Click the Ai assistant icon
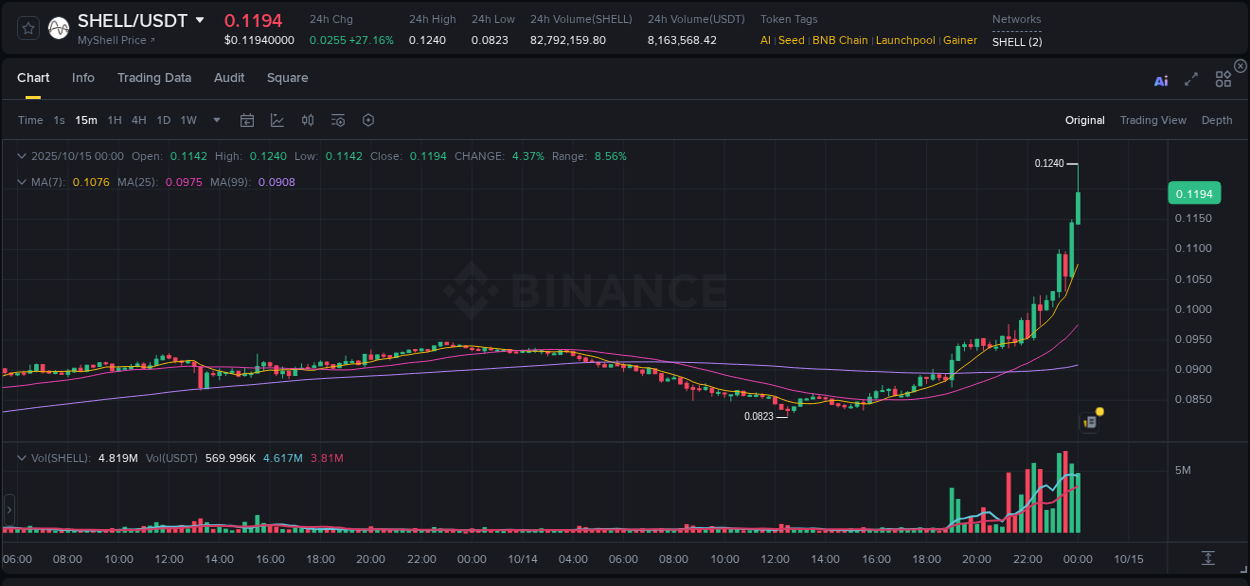This screenshot has width=1250, height=586. tap(1161, 80)
